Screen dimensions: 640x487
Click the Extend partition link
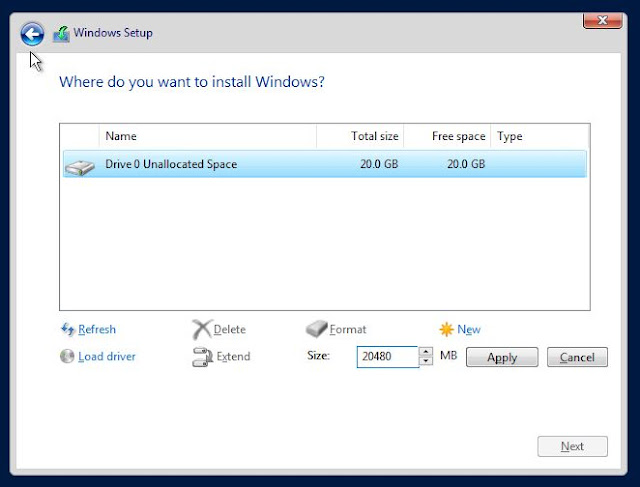coord(233,356)
